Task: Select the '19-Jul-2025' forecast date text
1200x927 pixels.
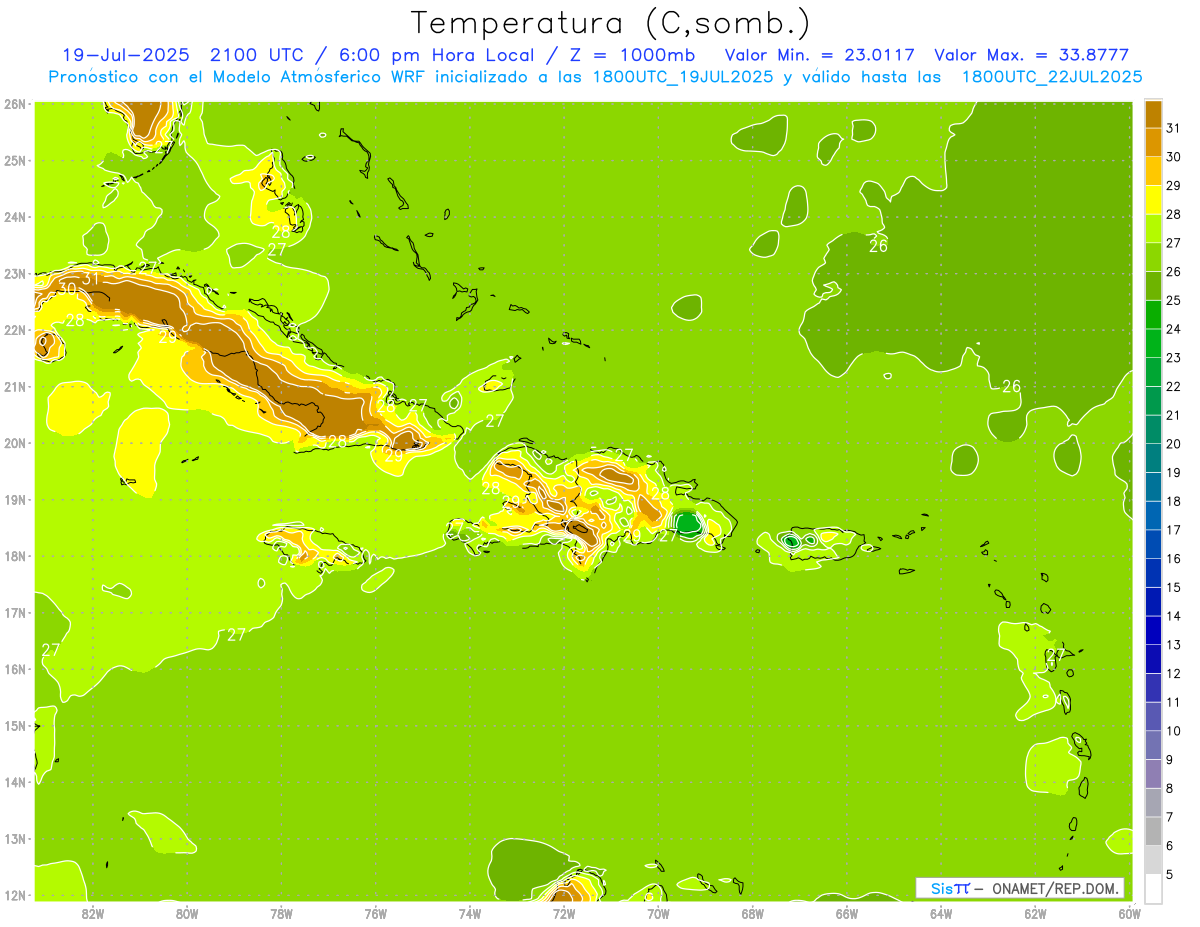Action: 124,55
